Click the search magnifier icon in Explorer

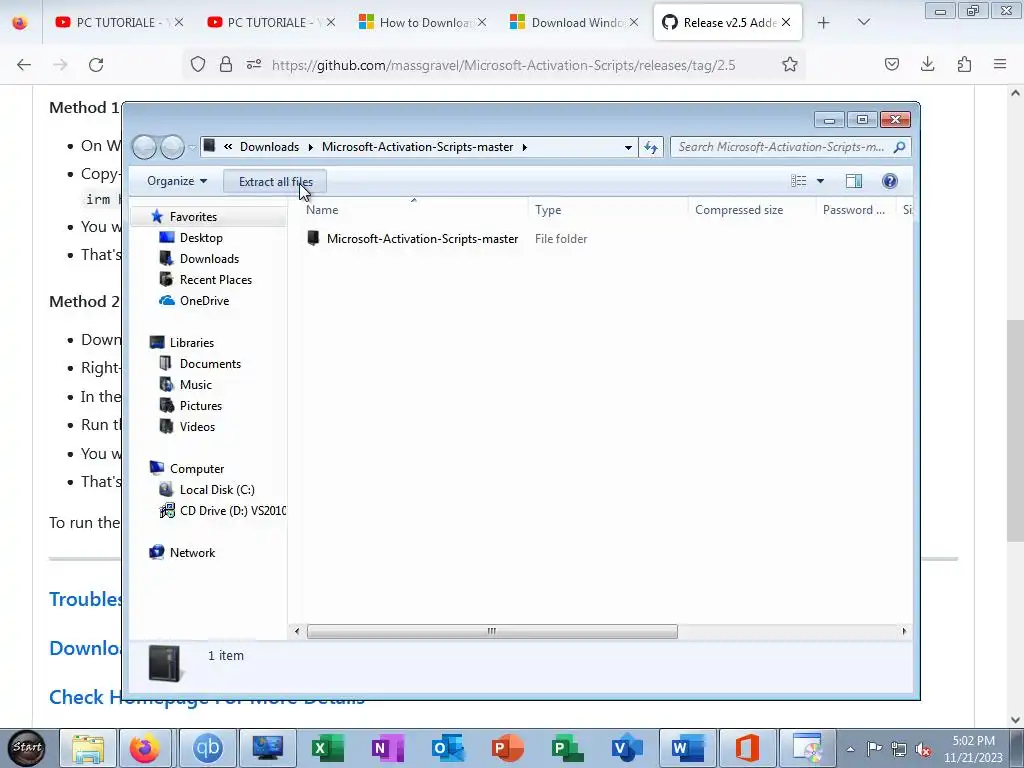899,147
